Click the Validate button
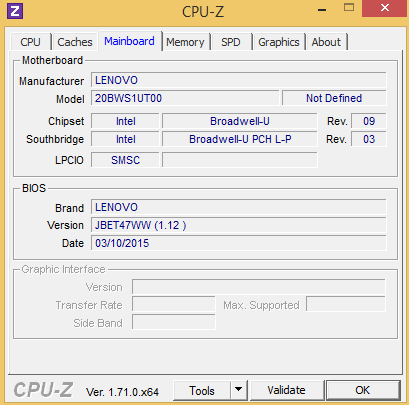 286,390
